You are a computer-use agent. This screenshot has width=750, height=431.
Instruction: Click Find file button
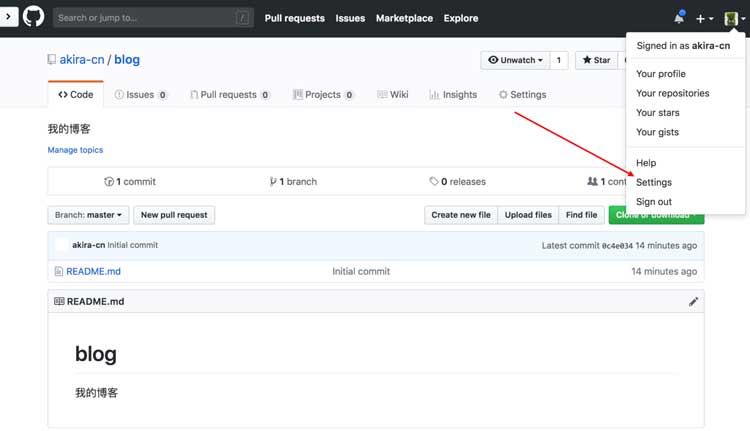pos(581,215)
